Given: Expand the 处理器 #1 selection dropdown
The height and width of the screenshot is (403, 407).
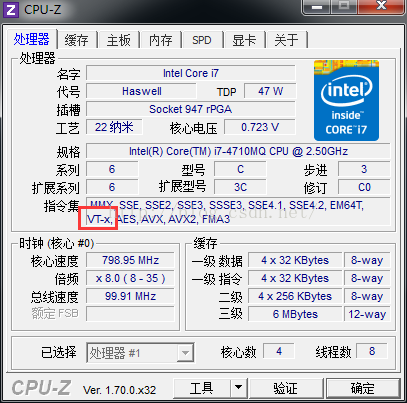Looking at the screenshot, I should (185, 352).
